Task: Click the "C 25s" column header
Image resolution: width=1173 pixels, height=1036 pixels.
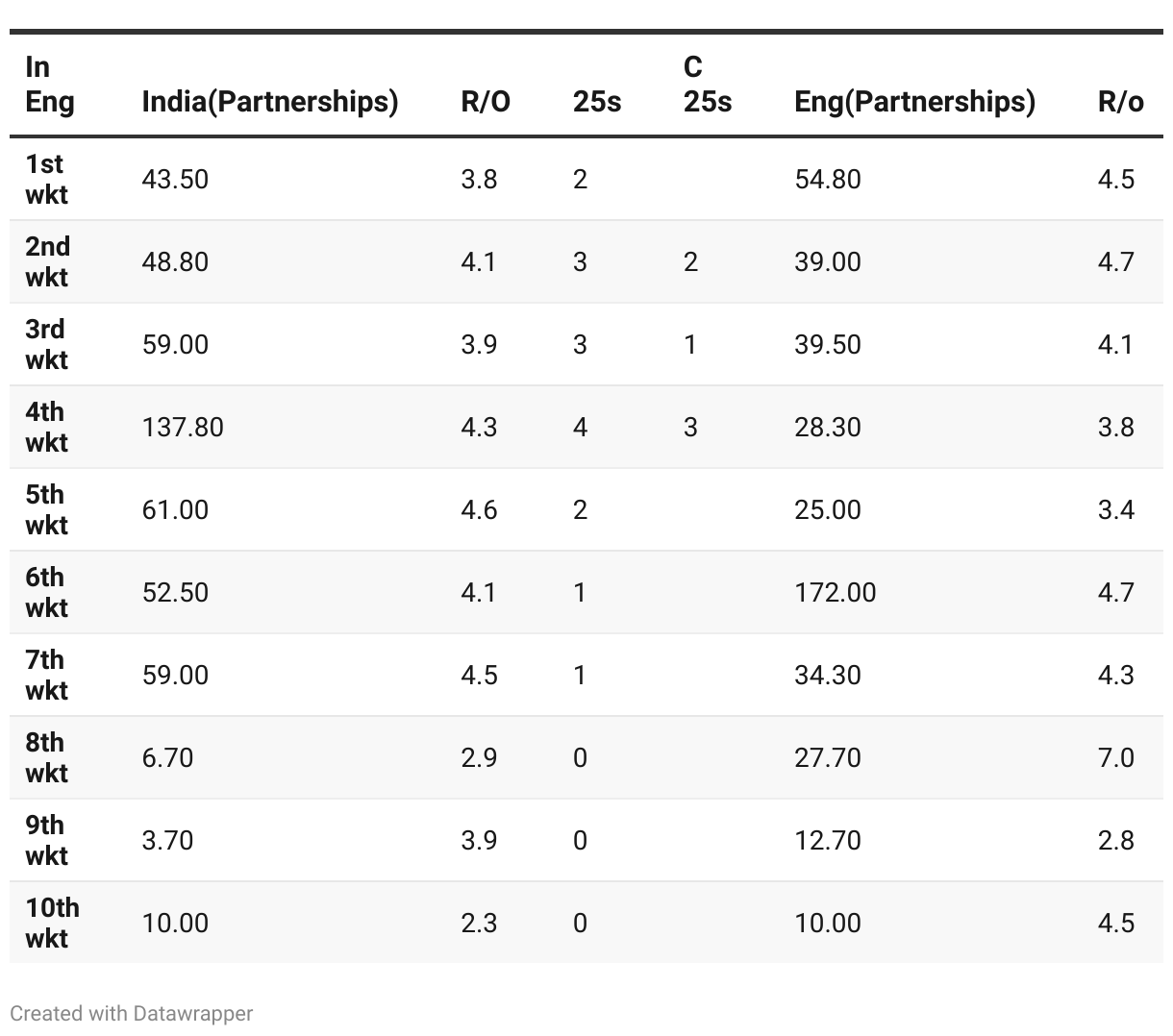Action: click(x=707, y=84)
